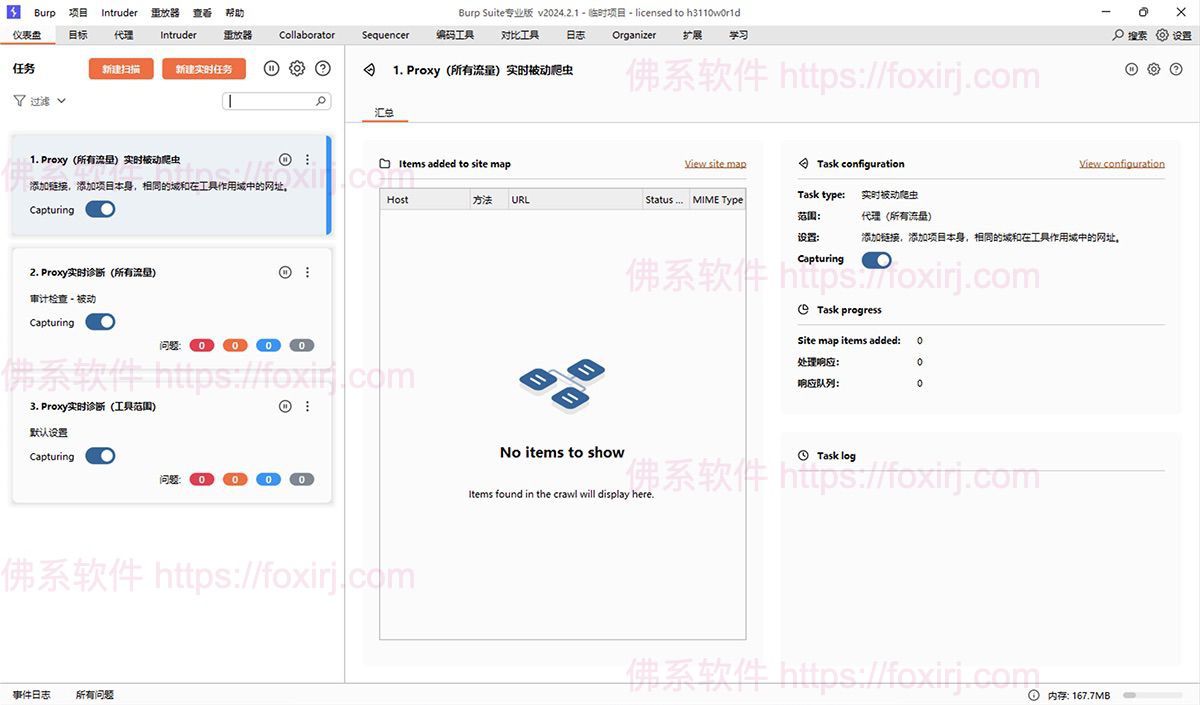Click the help question mark in tasks panel

pyautogui.click(x=322, y=69)
